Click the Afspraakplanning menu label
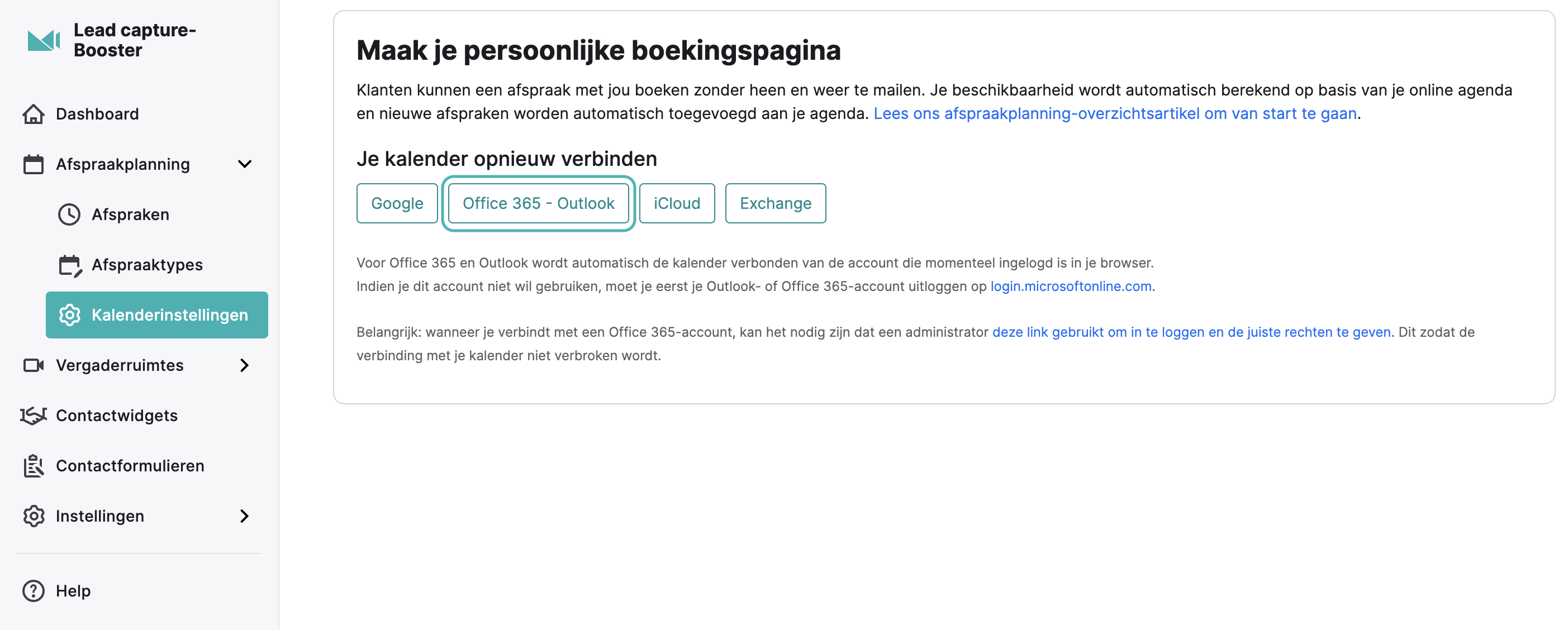The image size is (1568, 630). click(x=123, y=164)
